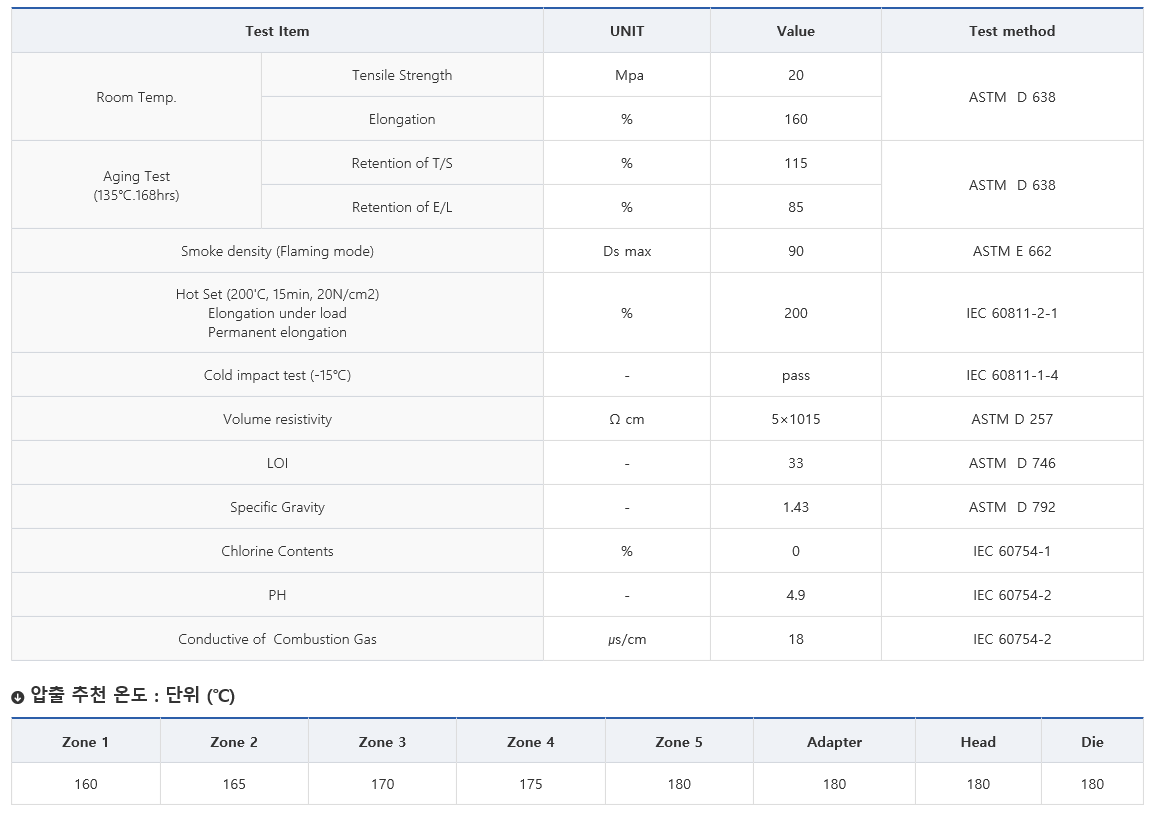The image size is (1159, 816).
Task: Select the LOI value 33
Action: [795, 463]
